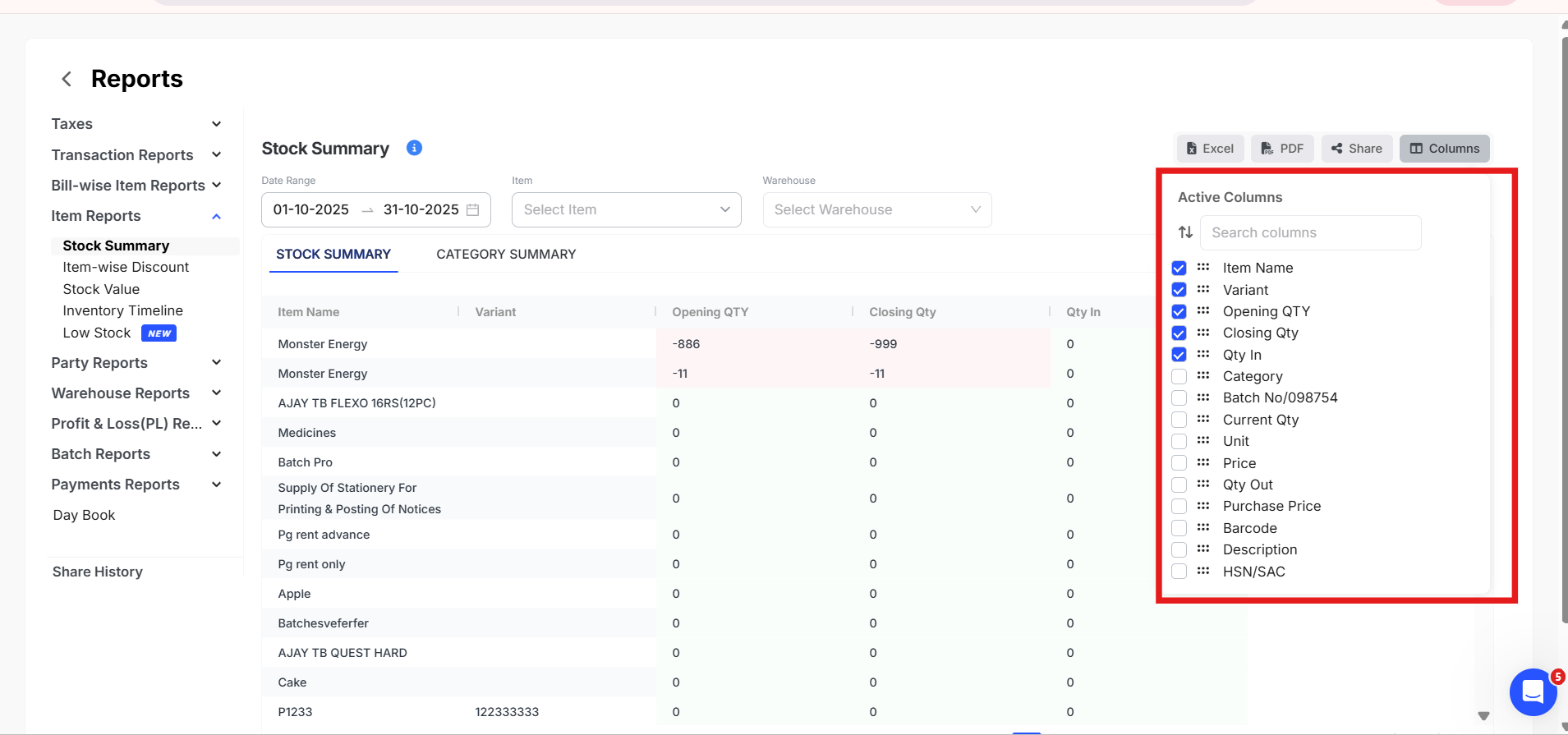The width and height of the screenshot is (1568, 735).
Task: Click the sort arrows icon in Active Columns
Action: [1185, 232]
